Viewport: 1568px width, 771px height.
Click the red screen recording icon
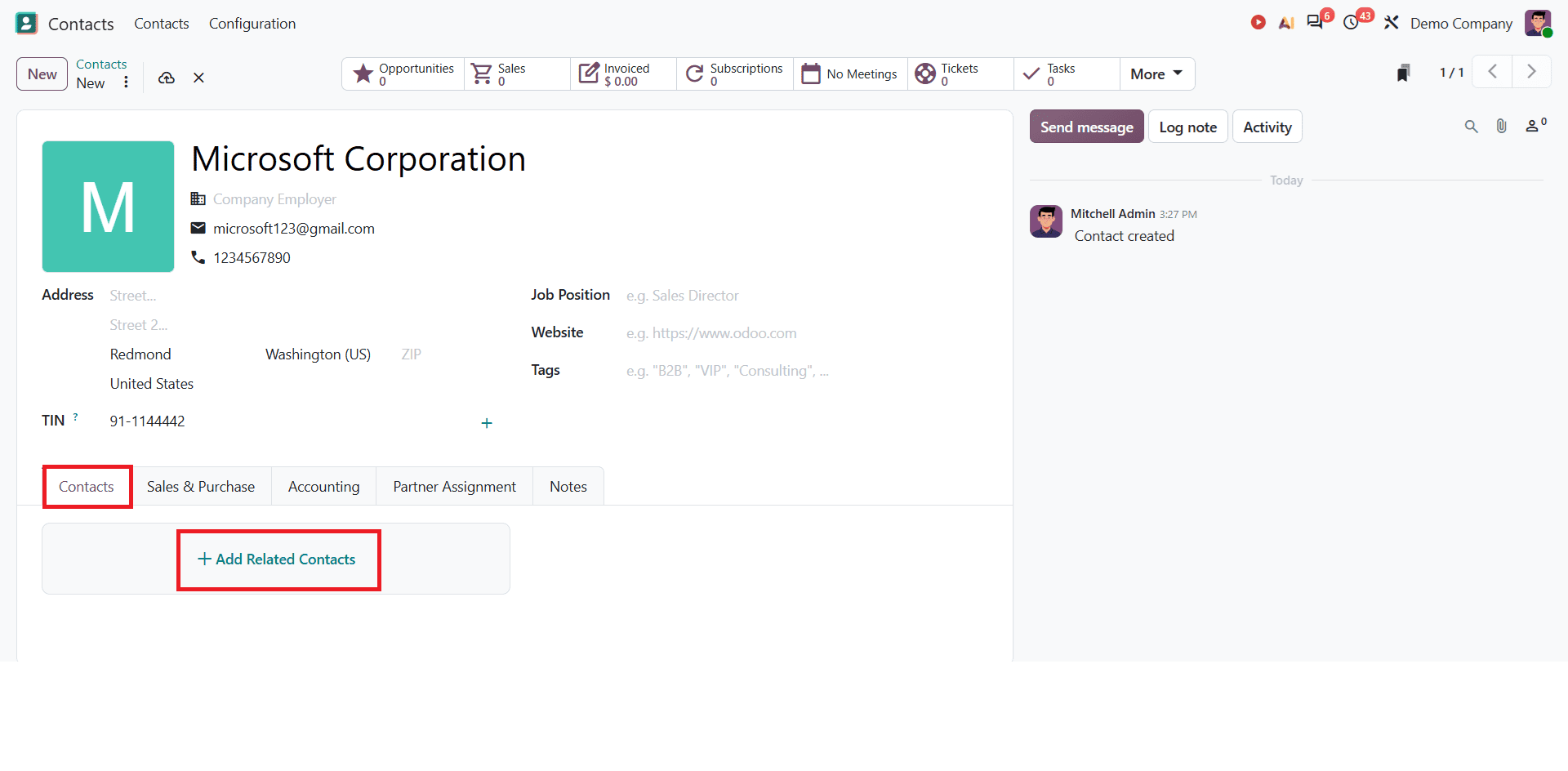(1258, 23)
